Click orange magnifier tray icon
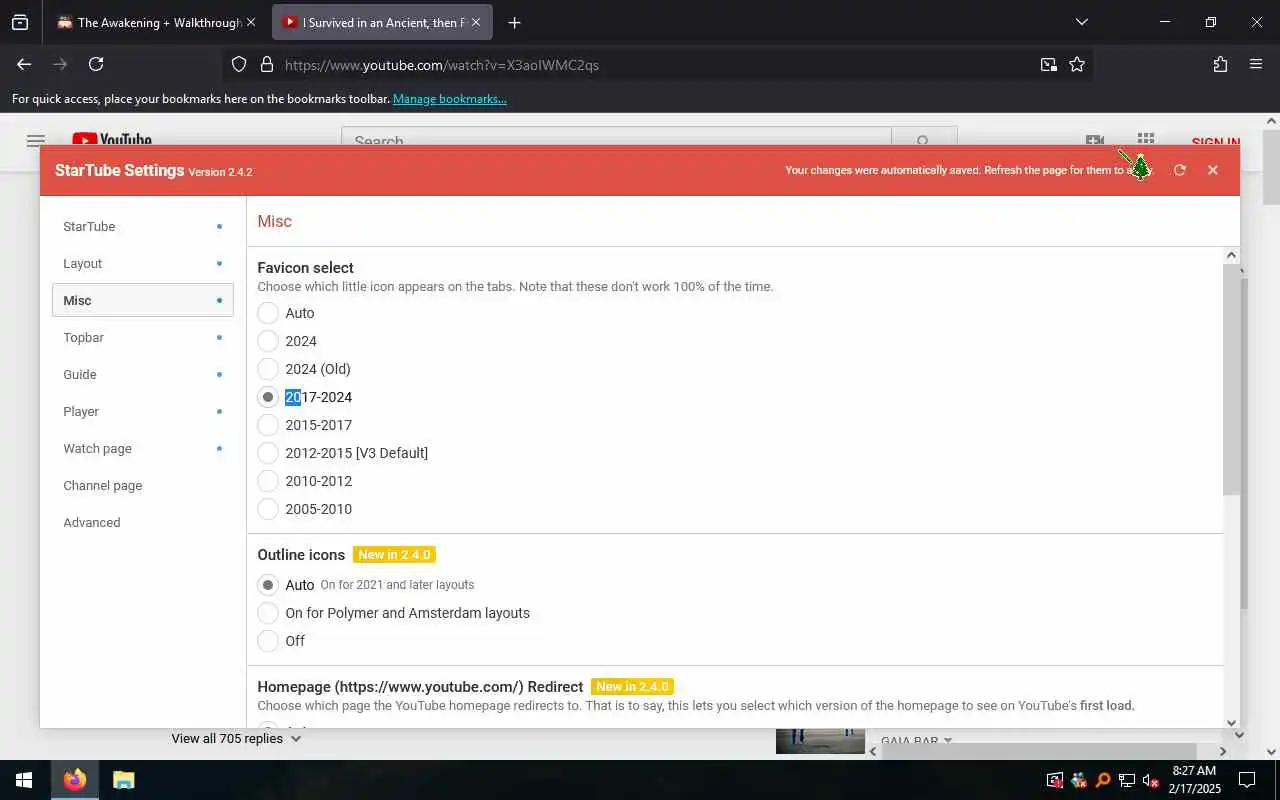The height and width of the screenshot is (800, 1280). pyautogui.click(x=1103, y=780)
